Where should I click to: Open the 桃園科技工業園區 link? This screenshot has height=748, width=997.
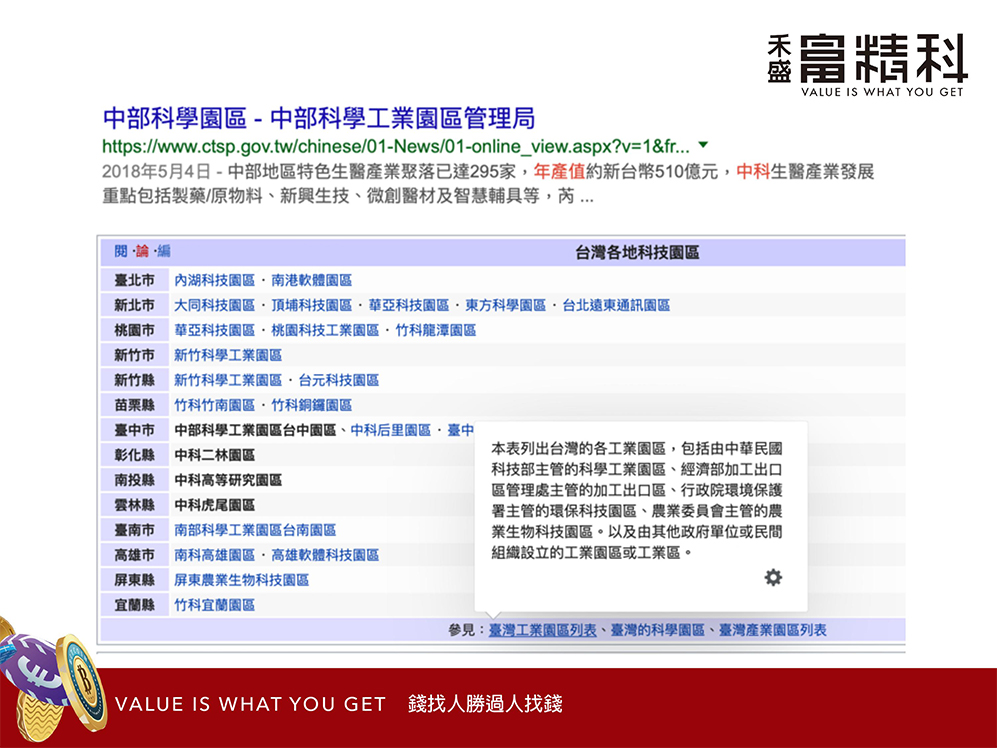pyautogui.click(x=325, y=330)
